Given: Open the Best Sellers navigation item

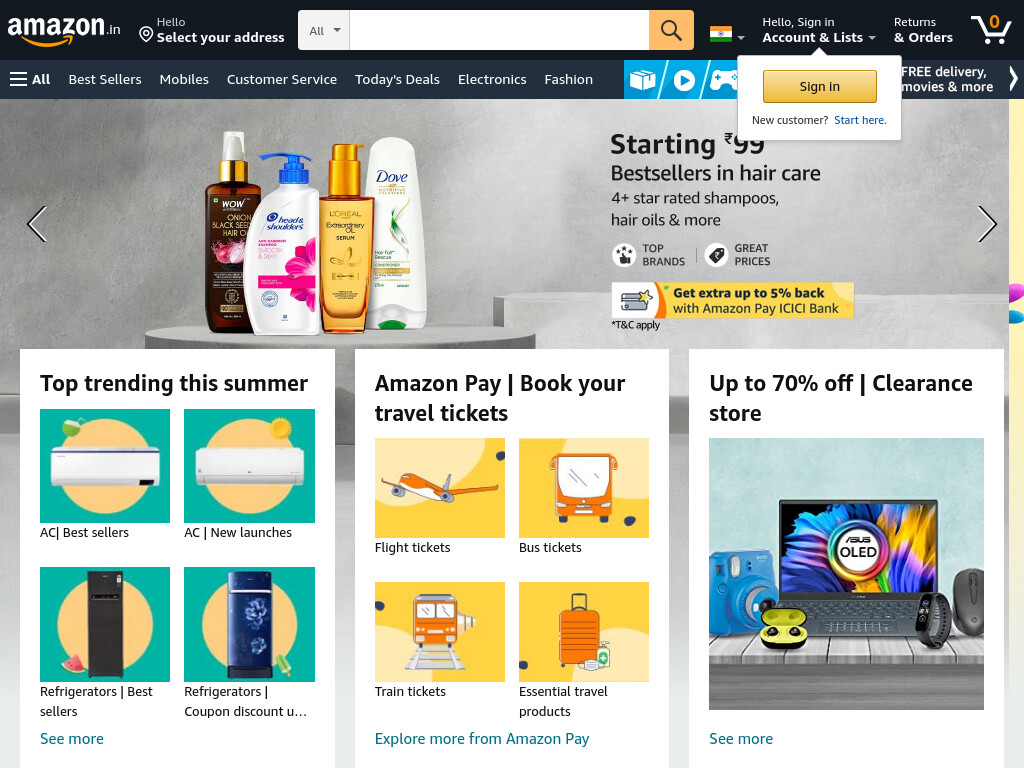Looking at the screenshot, I should tap(104, 80).
